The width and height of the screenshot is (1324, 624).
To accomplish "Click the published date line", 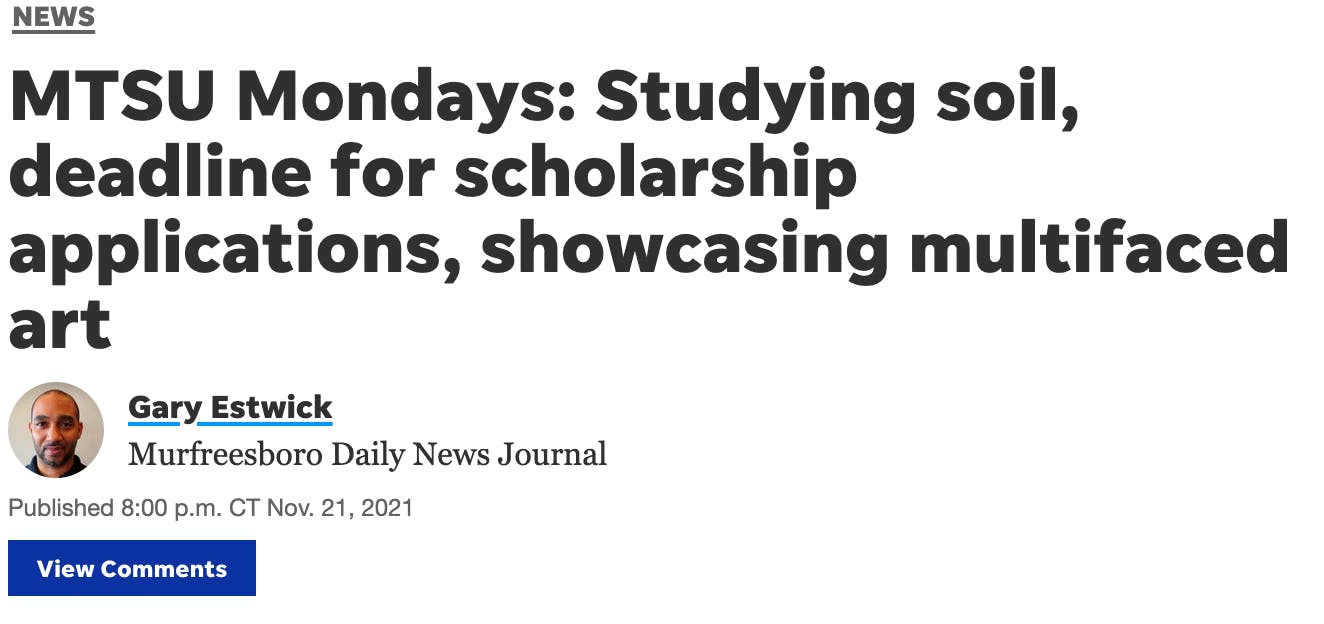I will [211, 508].
